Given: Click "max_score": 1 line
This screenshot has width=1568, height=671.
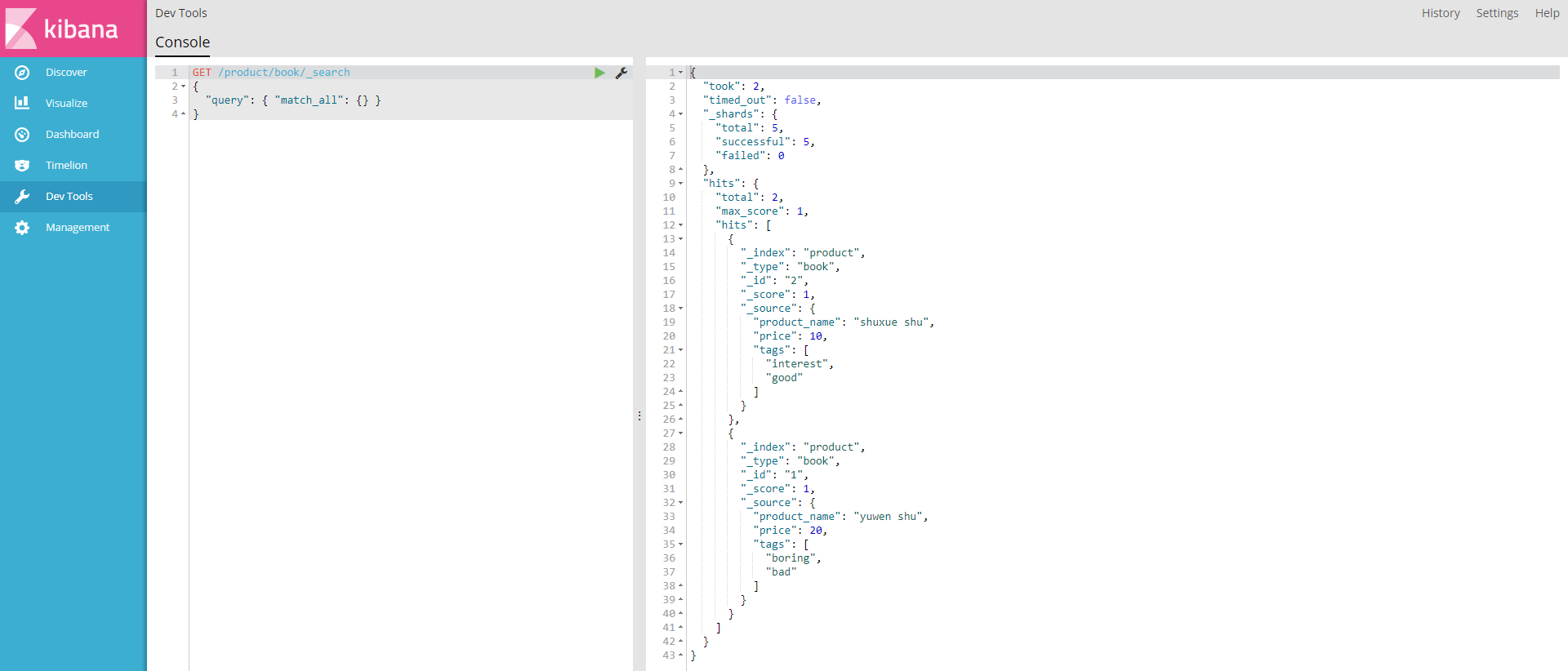Looking at the screenshot, I should (x=762, y=211).
